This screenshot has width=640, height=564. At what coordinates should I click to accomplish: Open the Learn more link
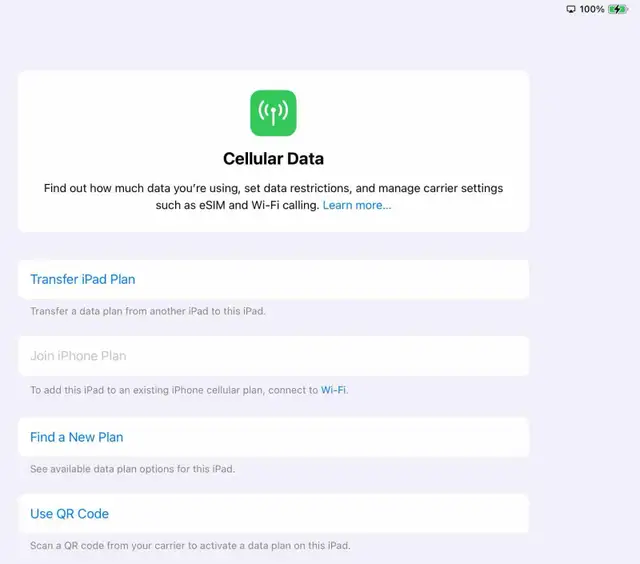(x=357, y=205)
